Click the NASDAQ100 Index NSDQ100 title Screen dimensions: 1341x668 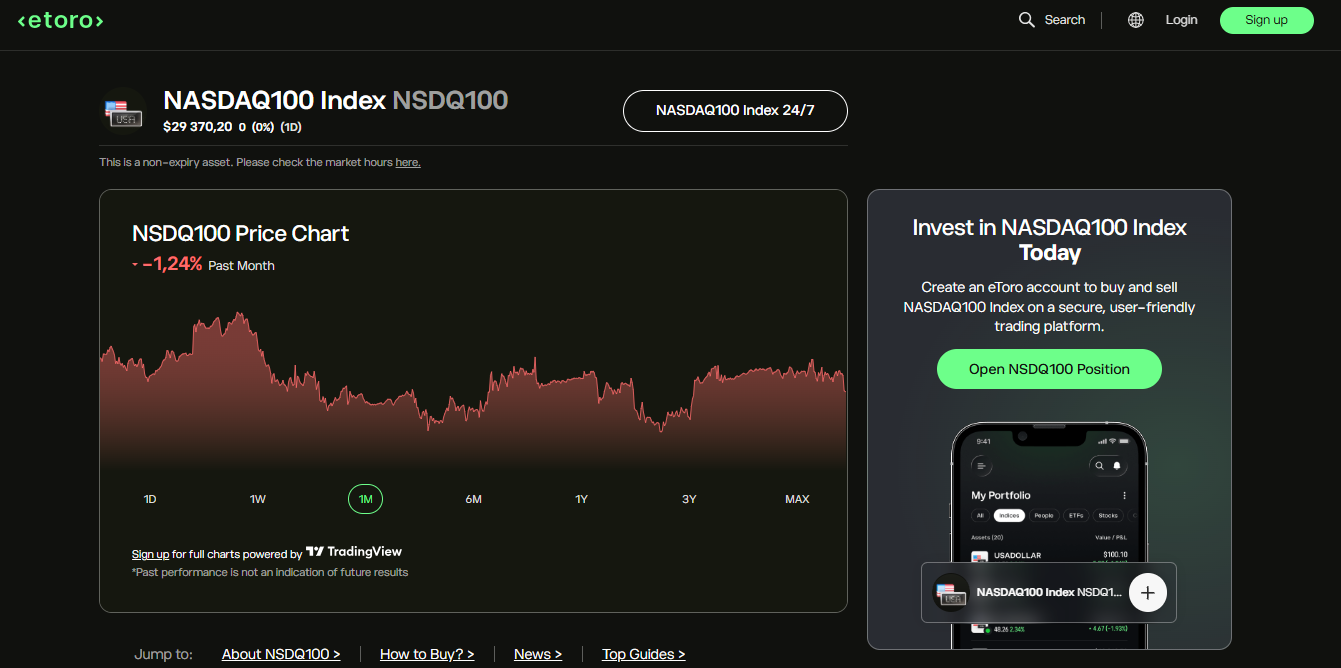[336, 100]
